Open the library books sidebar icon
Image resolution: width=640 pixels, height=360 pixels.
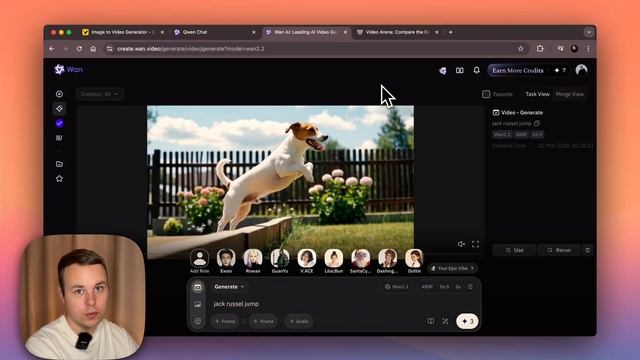tap(59, 138)
